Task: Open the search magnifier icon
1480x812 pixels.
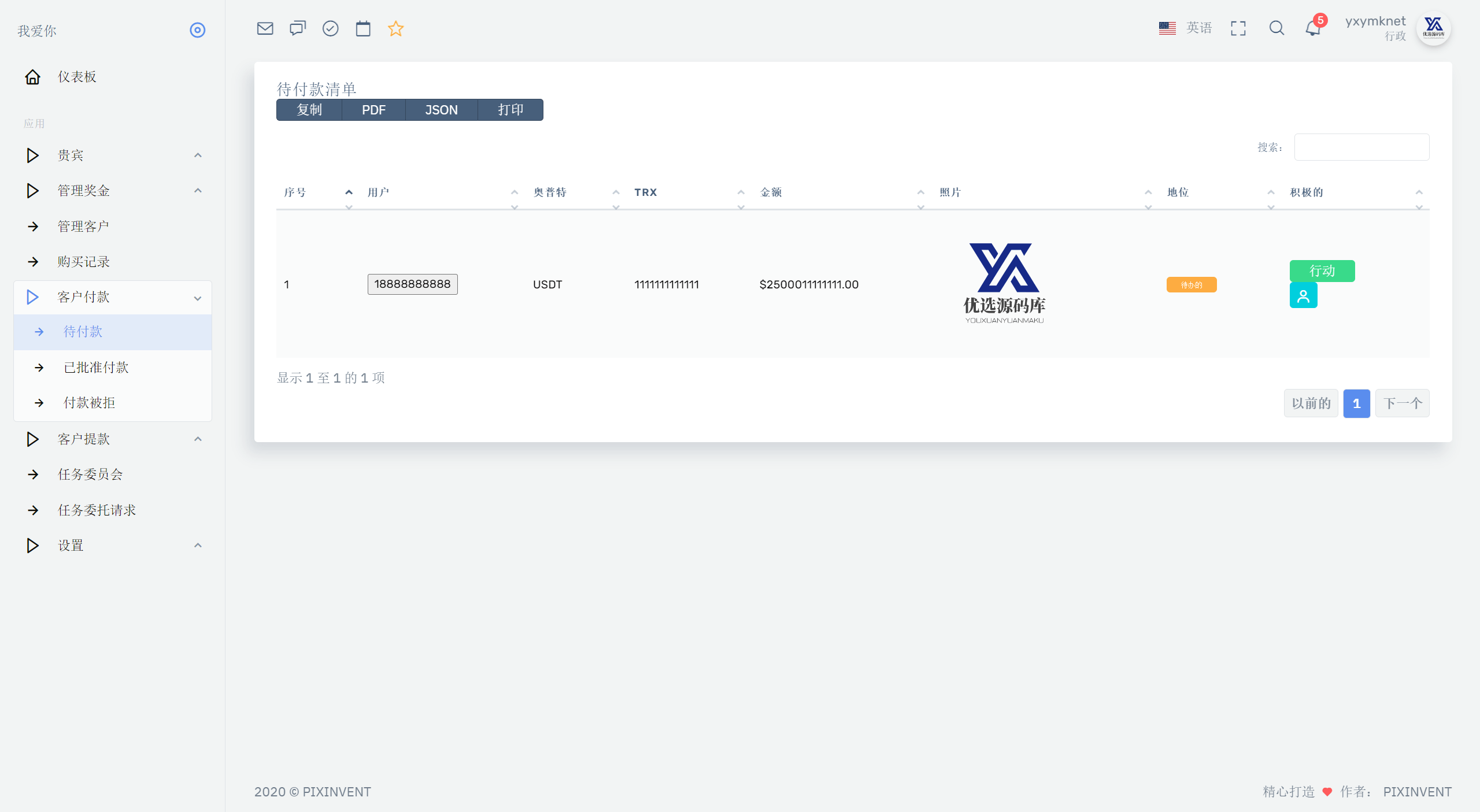Action: point(1276,28)
